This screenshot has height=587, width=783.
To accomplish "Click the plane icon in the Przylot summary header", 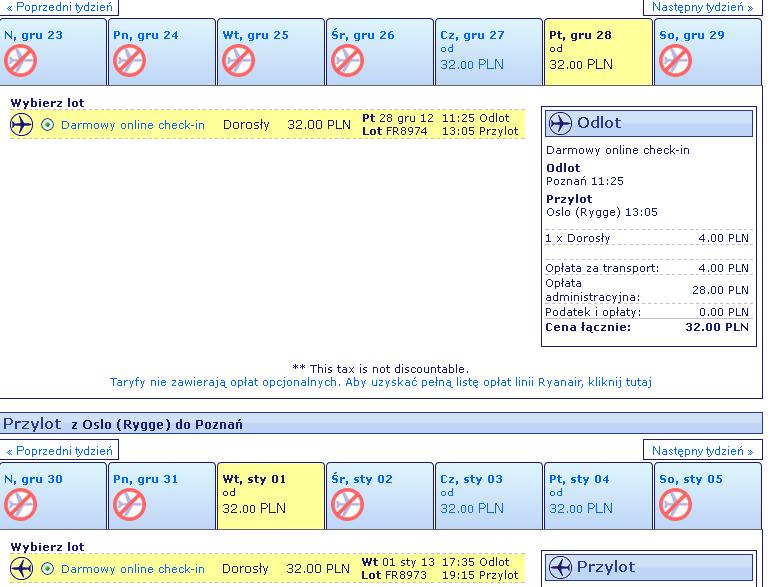I will pos(560,568).
